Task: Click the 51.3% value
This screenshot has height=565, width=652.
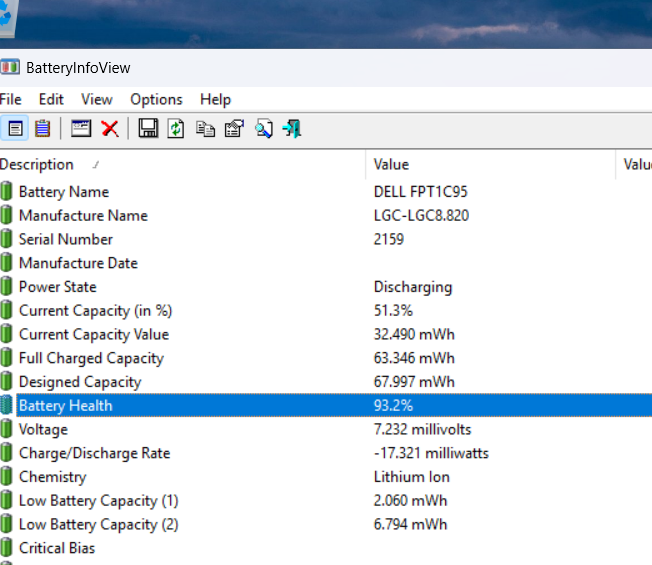Action: 393,311
